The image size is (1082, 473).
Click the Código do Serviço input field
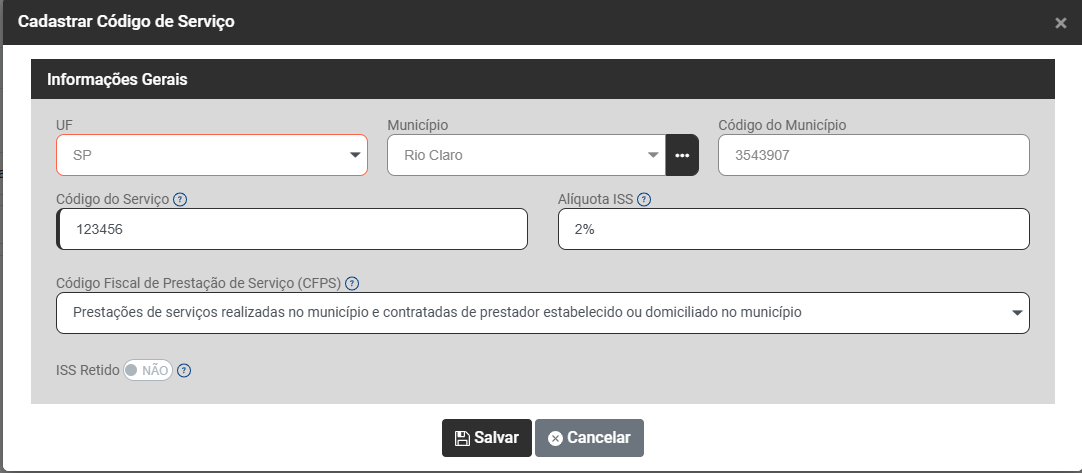[x=292, y=229]
